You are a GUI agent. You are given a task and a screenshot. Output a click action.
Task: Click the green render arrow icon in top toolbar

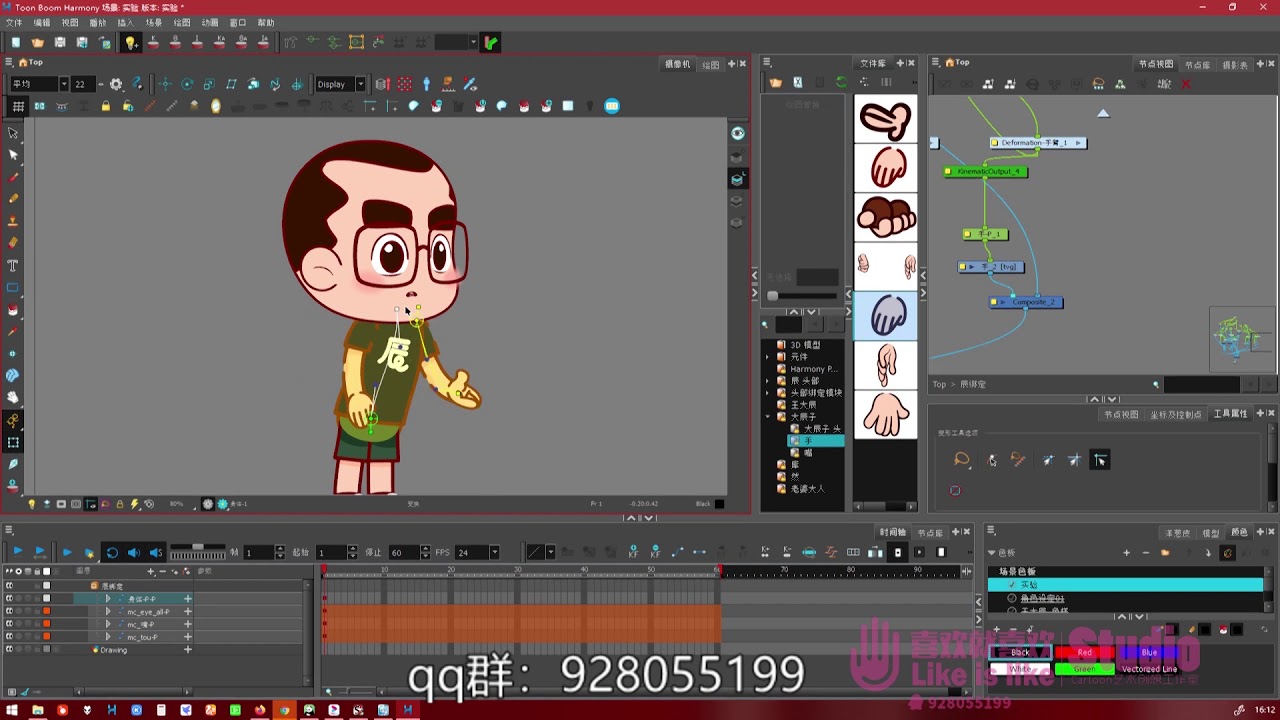[491, 42]
